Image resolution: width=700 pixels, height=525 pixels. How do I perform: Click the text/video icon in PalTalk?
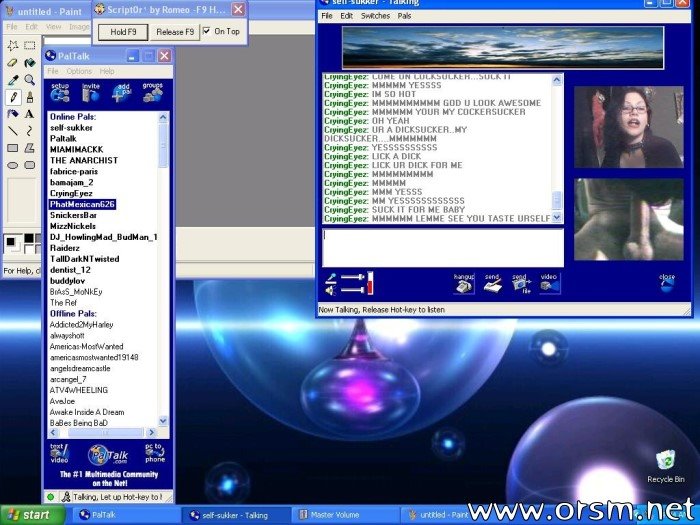(59, 453)
